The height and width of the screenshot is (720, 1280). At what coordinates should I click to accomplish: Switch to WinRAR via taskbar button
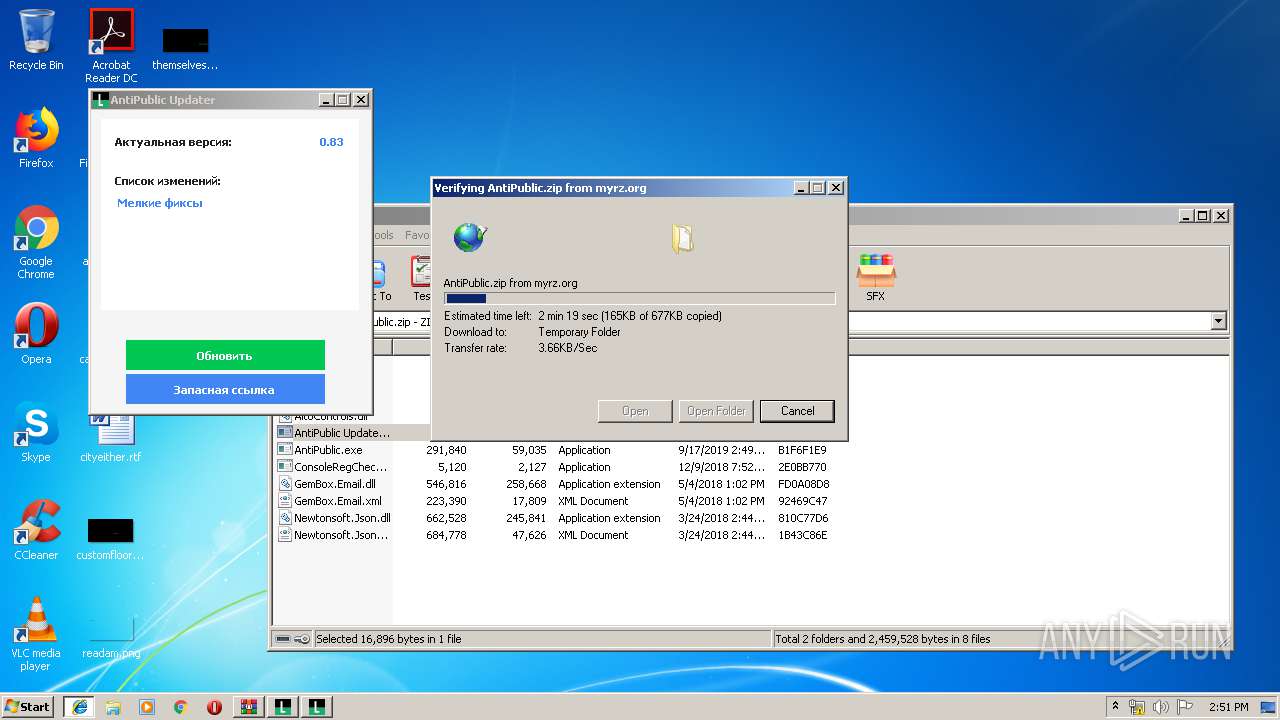(249, 707)
